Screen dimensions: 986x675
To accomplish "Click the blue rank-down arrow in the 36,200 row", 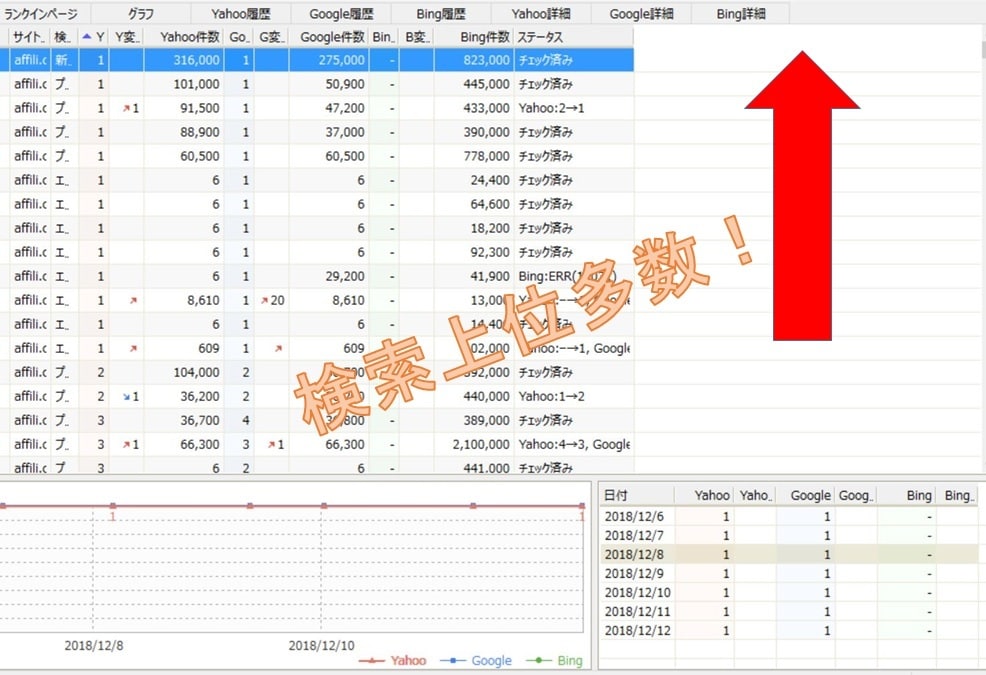I will coord(126,396).
